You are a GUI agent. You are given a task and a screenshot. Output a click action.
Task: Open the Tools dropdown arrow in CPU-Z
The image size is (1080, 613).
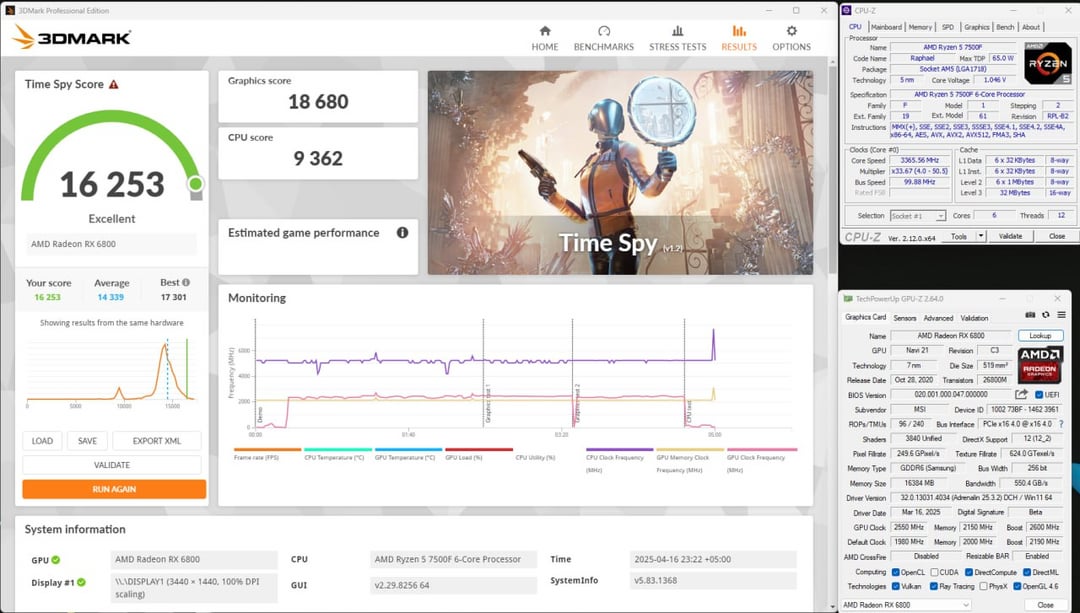tap(981, 236)
